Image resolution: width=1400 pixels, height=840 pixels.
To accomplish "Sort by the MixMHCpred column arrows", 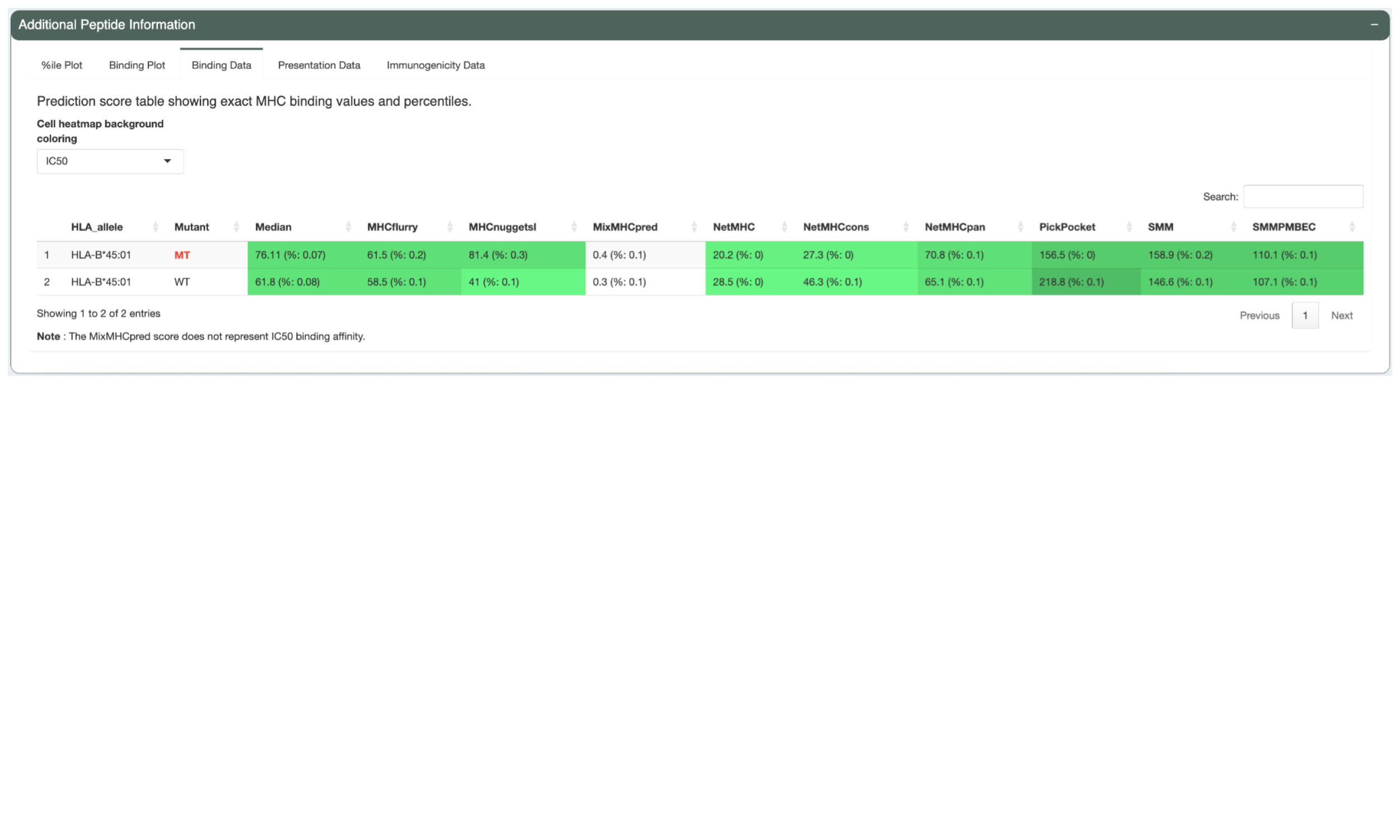I will (x=694, y=227).
